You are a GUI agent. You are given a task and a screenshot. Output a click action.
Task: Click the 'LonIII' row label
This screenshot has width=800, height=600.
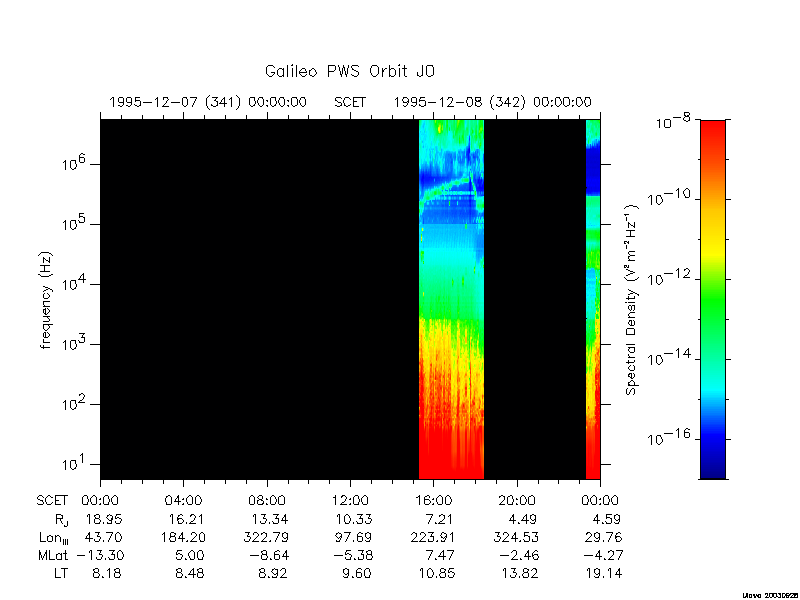point(54,538)
